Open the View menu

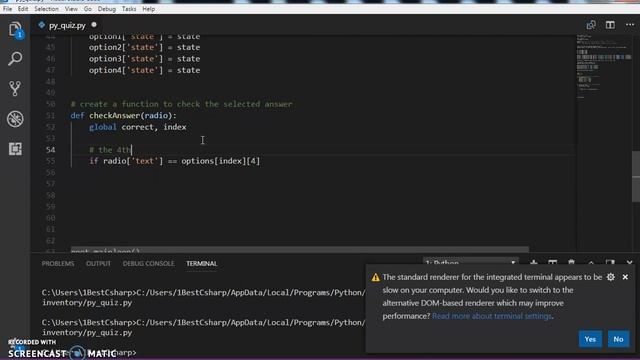pos(71,9)
